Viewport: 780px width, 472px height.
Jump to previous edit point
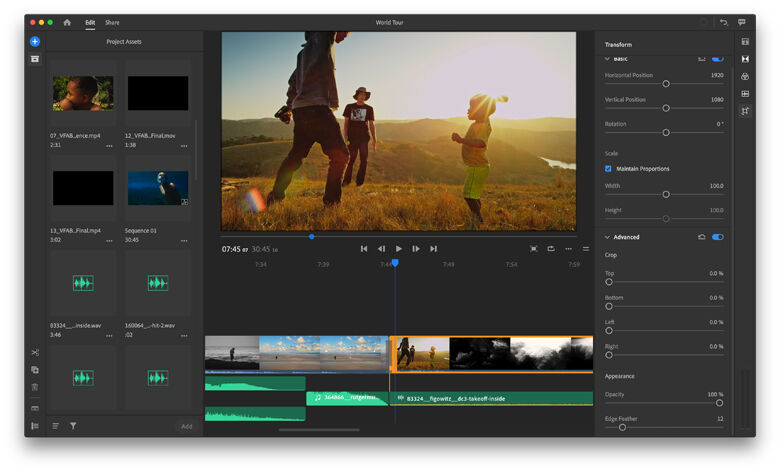[364, 249]
